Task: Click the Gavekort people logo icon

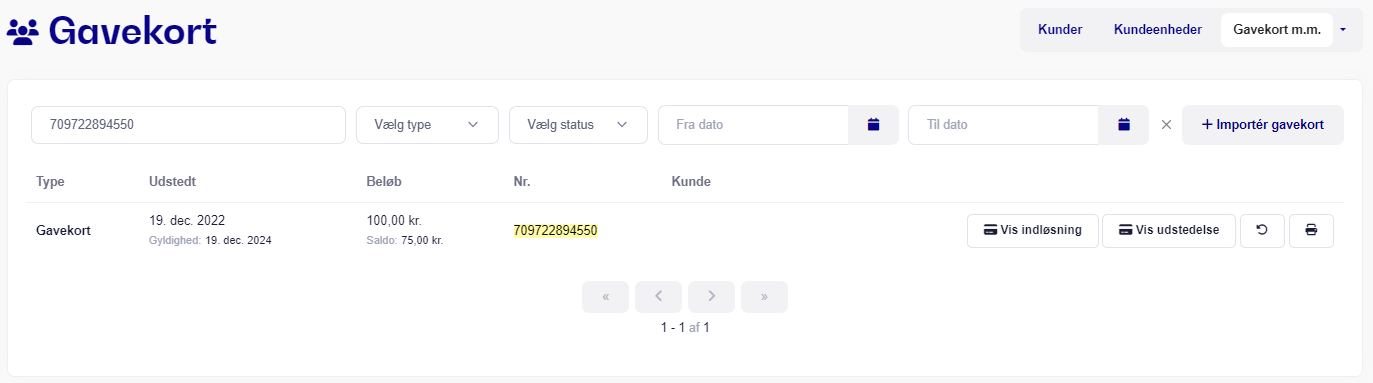Action: point(22,32)
